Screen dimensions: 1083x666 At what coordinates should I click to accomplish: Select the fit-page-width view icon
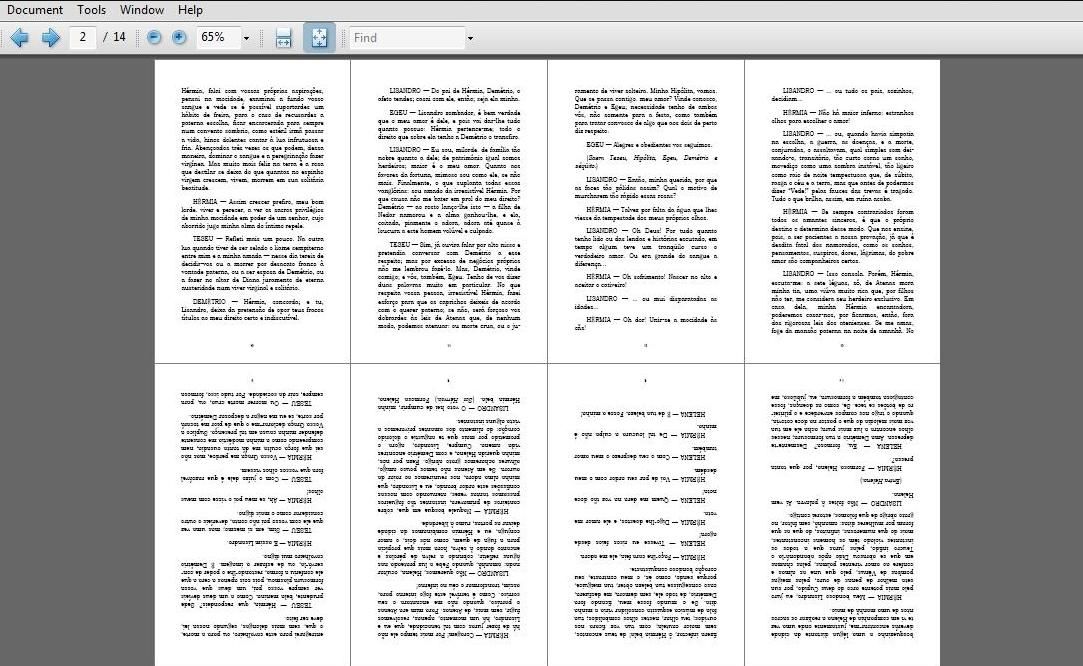(x=284, y=37)
